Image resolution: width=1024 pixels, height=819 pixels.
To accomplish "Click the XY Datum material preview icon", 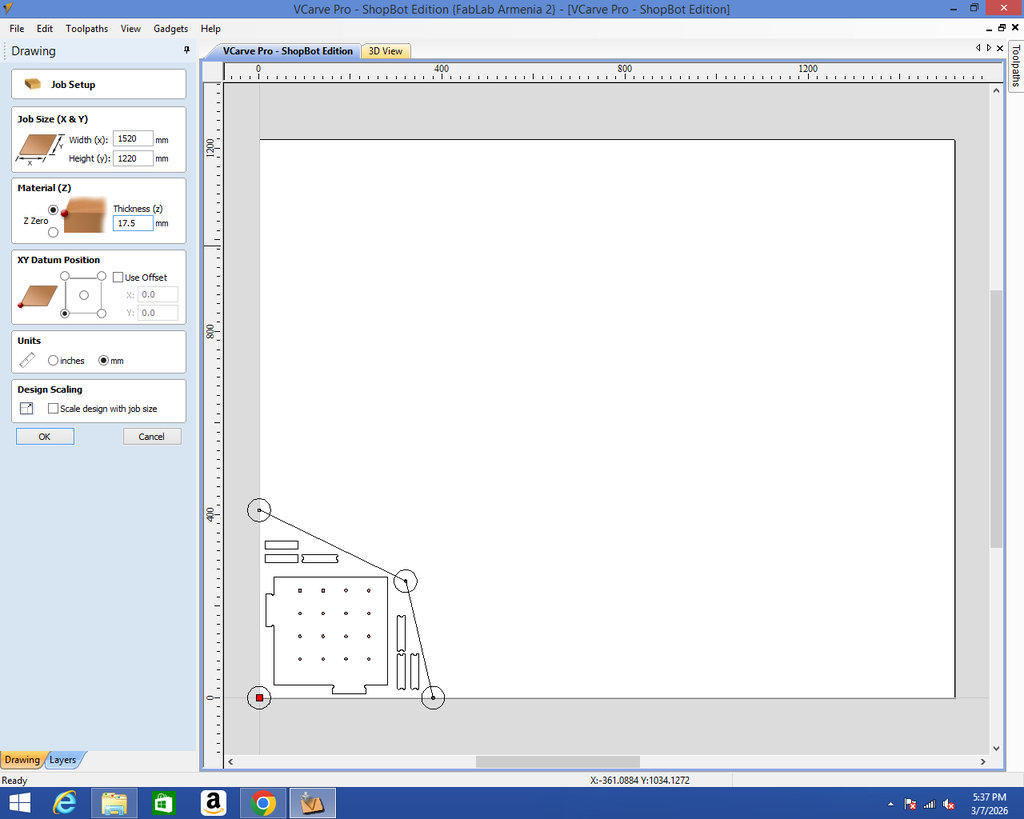I will pyautogui.click(x=37, y=296).
